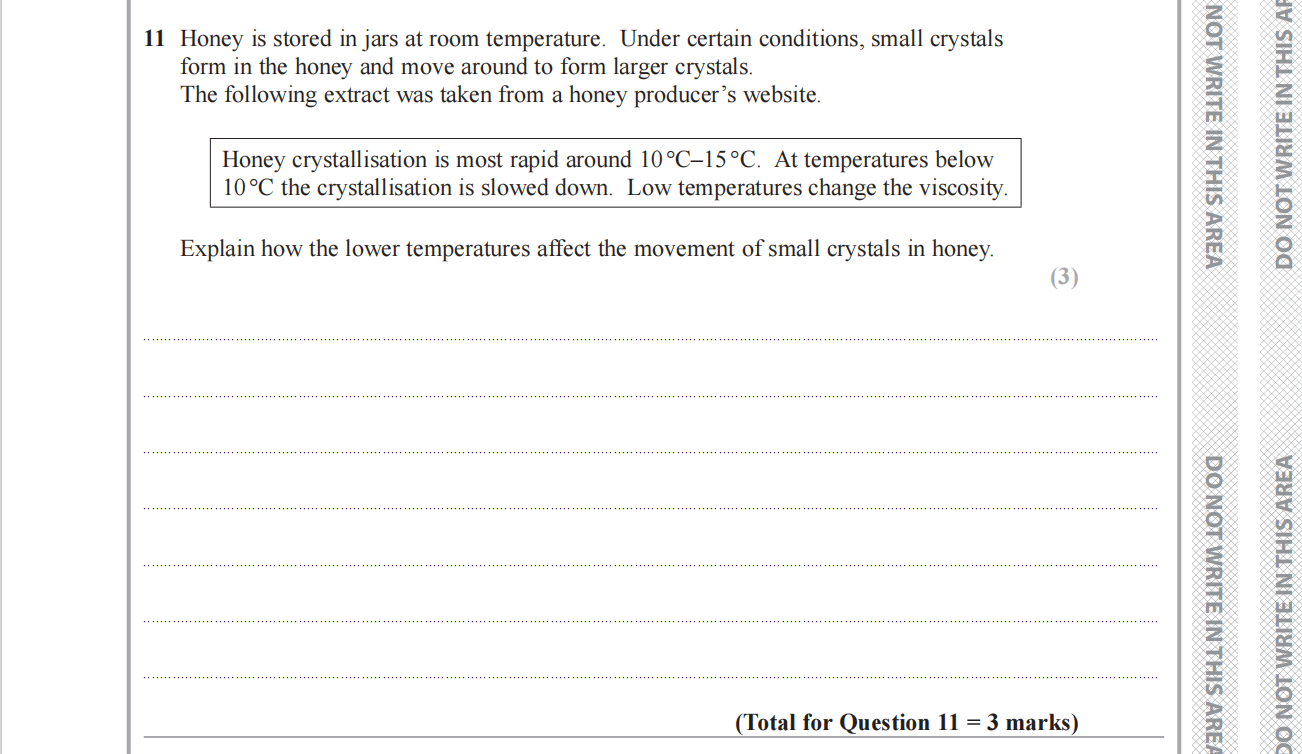Click the question number 11

point(153,40)
